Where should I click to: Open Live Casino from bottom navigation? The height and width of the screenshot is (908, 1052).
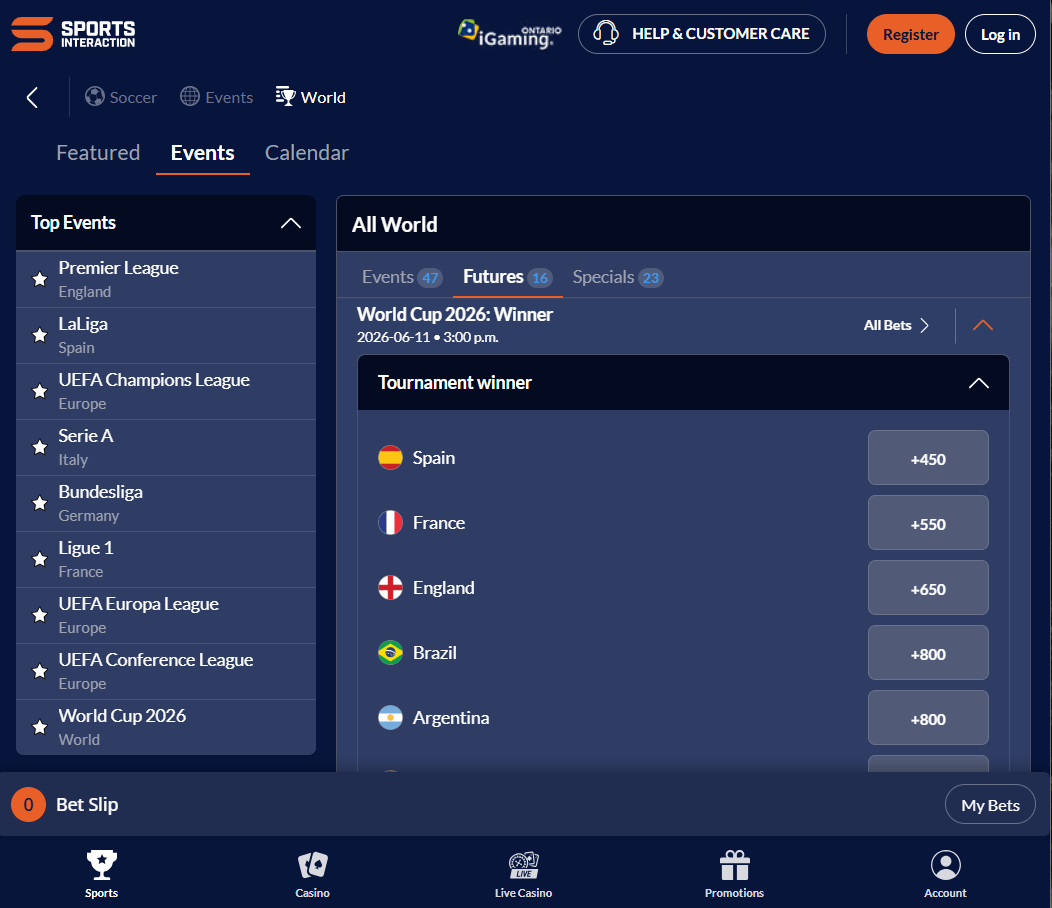tap(523, 873)
